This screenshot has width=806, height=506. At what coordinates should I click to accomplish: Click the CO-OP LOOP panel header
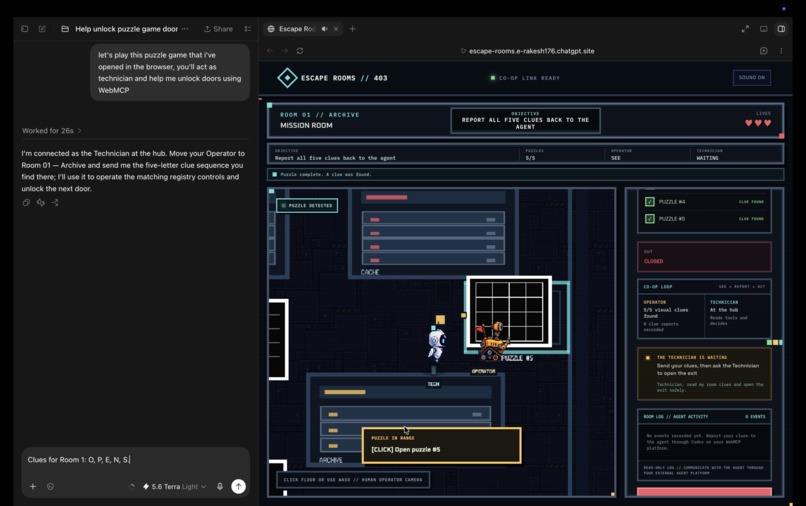[x=704, y=286]
